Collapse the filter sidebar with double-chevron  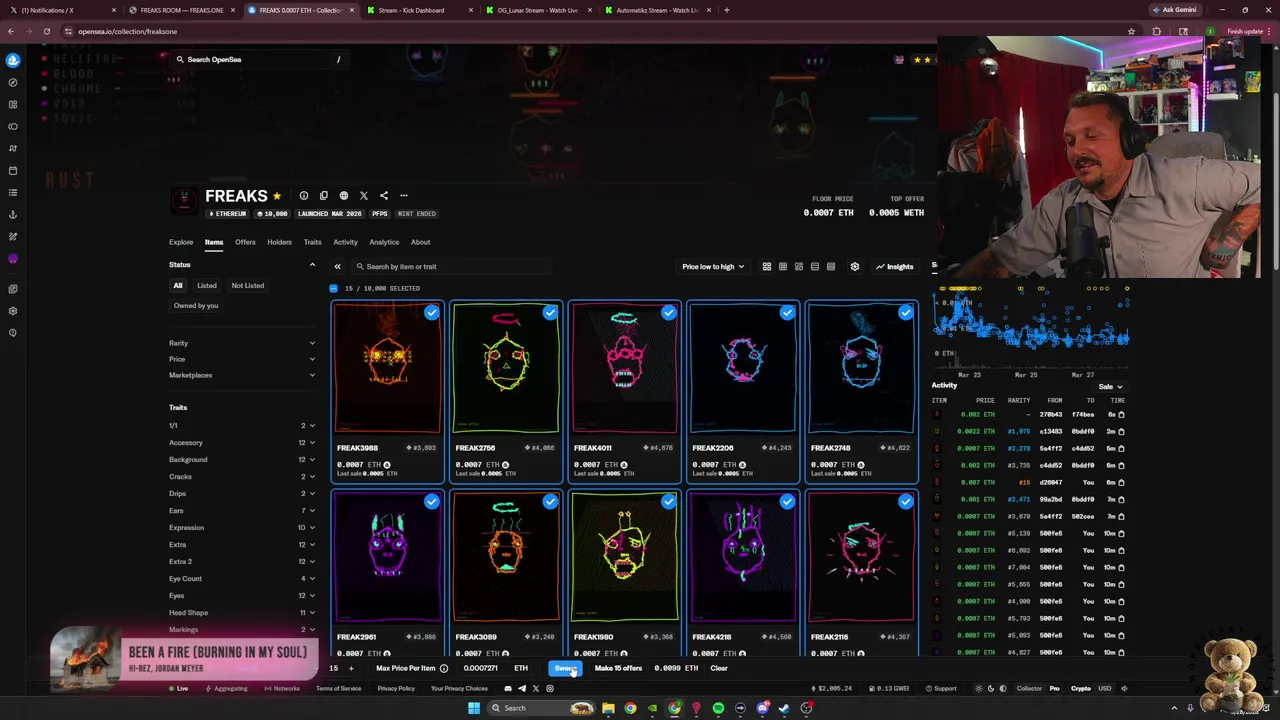tap(337, 267)
